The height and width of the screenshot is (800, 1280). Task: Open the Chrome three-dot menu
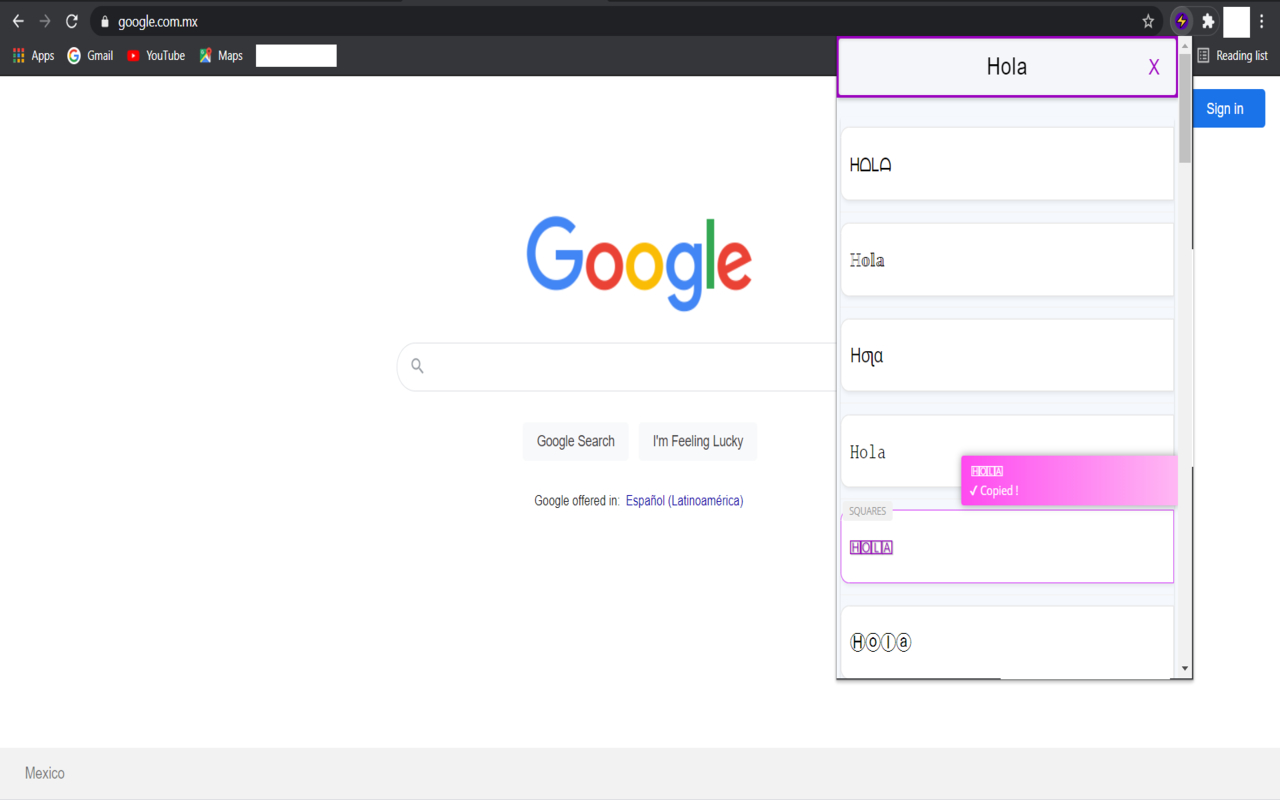(x=1262, y=21)
